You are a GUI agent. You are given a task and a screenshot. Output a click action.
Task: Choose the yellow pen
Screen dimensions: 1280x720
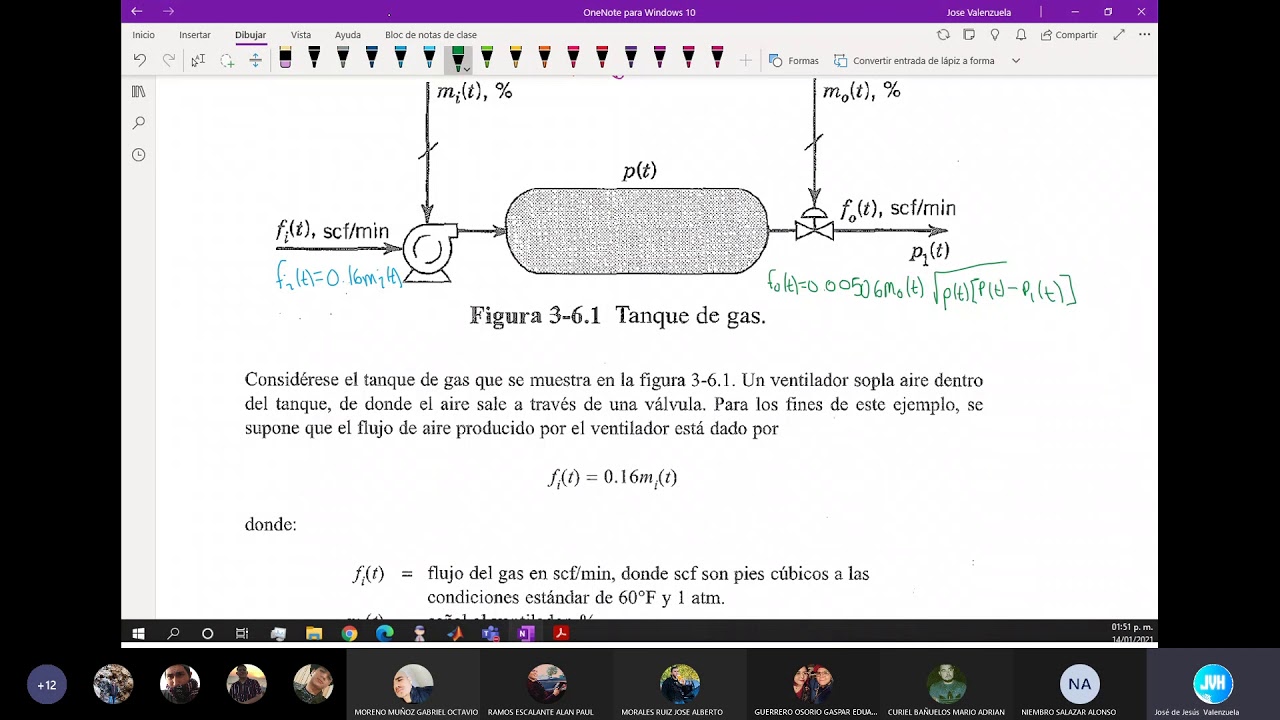point(516,59)
